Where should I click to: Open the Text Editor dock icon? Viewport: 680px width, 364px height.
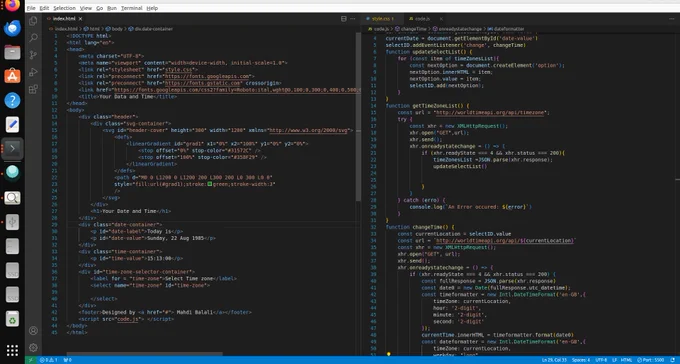pos(12,125)
